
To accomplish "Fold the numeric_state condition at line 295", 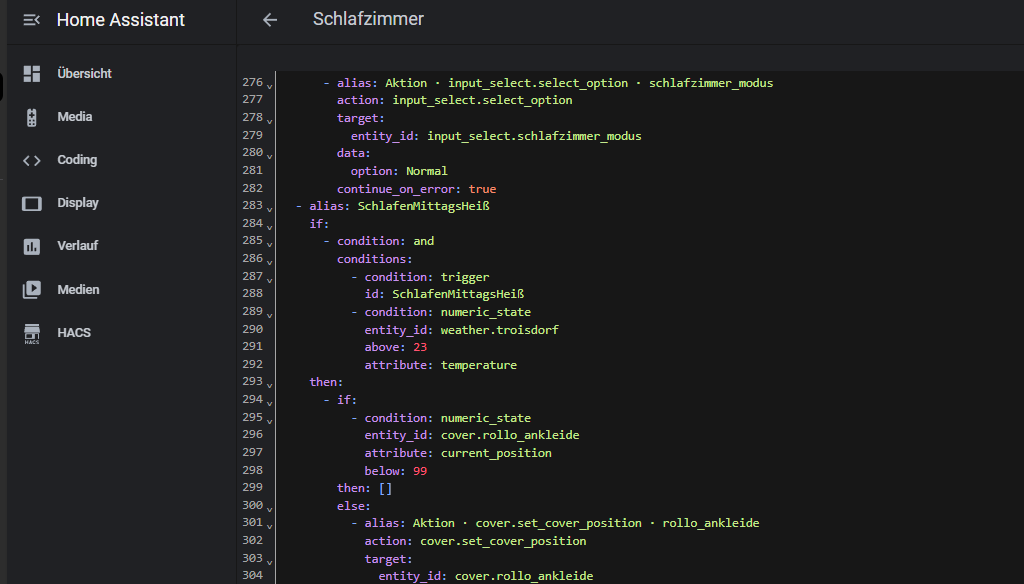I will pos(269,421).
